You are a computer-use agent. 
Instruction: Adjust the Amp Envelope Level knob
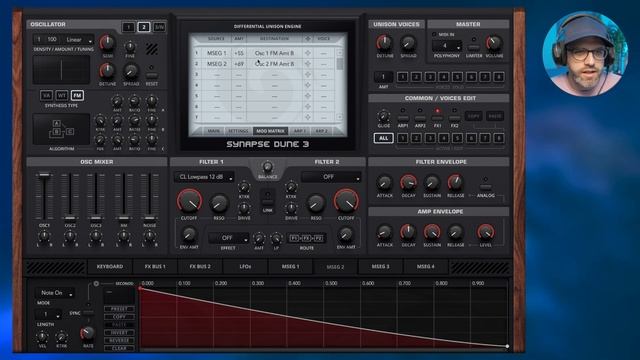coord(485,233)
